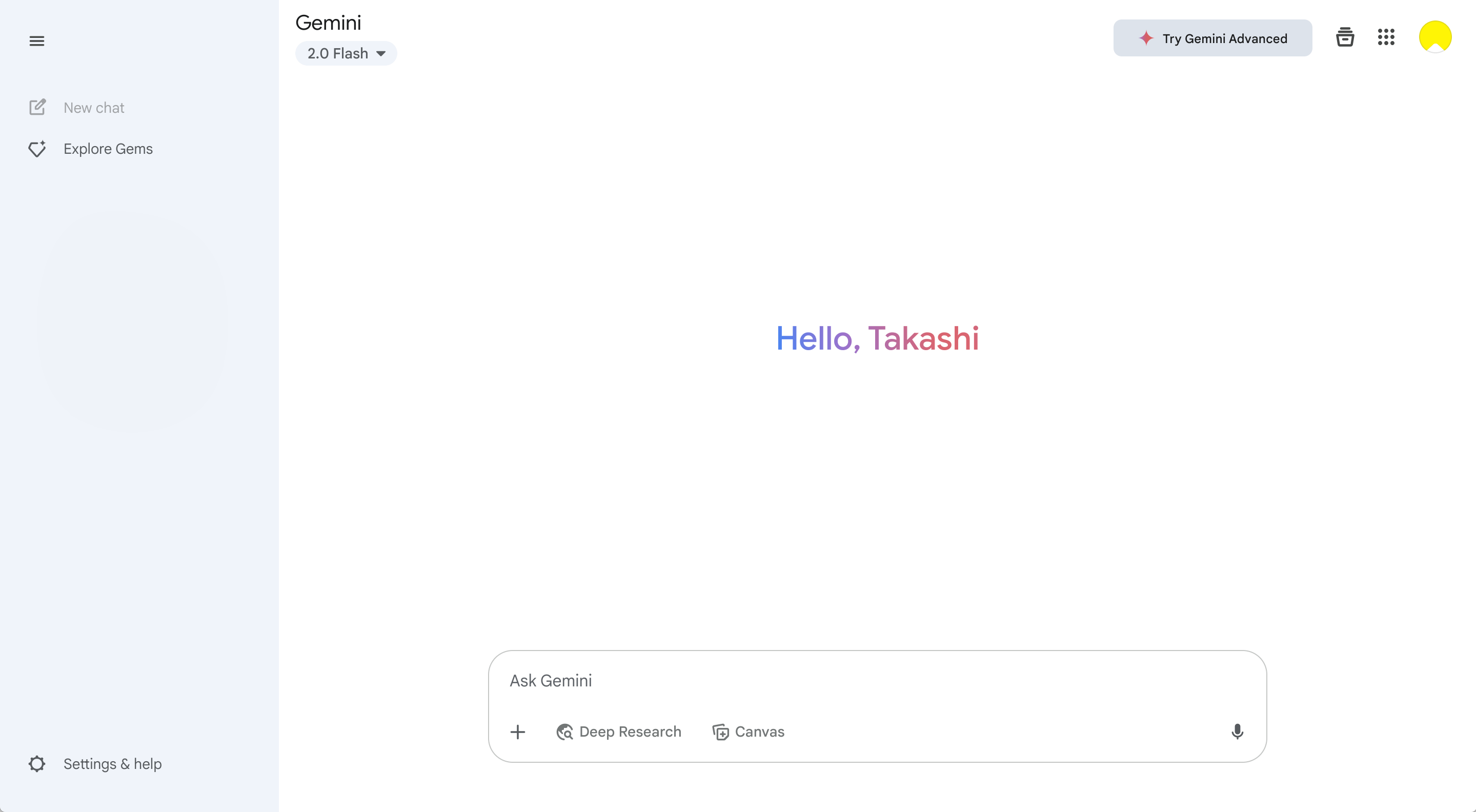Enable Deep Research mode

click(x=619, y=732)
